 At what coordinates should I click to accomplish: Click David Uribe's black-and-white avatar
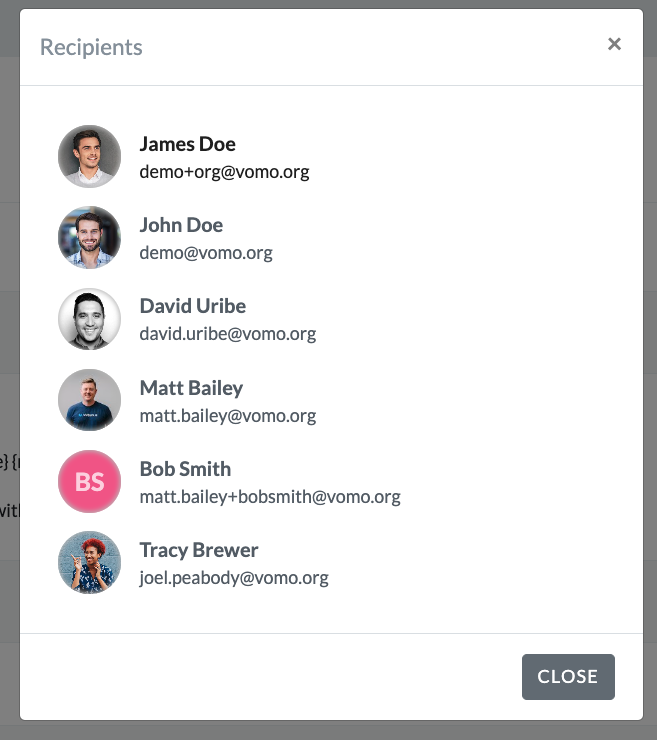point(89,319)
